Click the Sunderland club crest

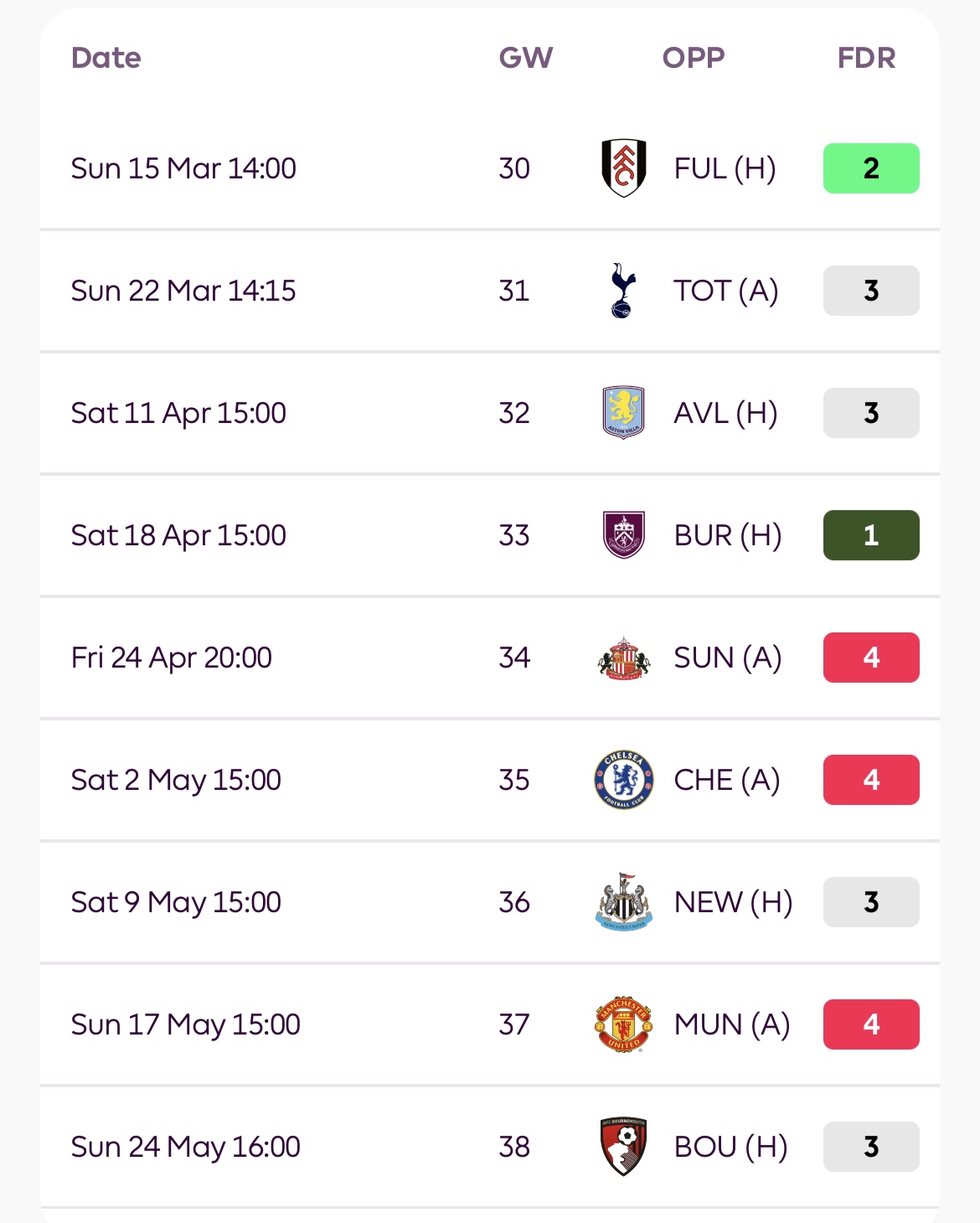[x=623, y=658]
